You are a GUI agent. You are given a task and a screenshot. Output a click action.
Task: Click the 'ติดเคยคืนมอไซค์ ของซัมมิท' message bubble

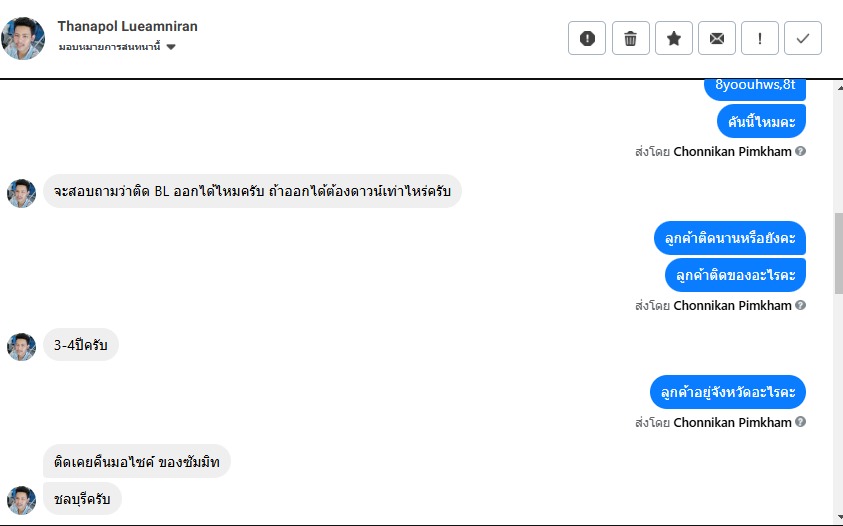tap(137, 462)
